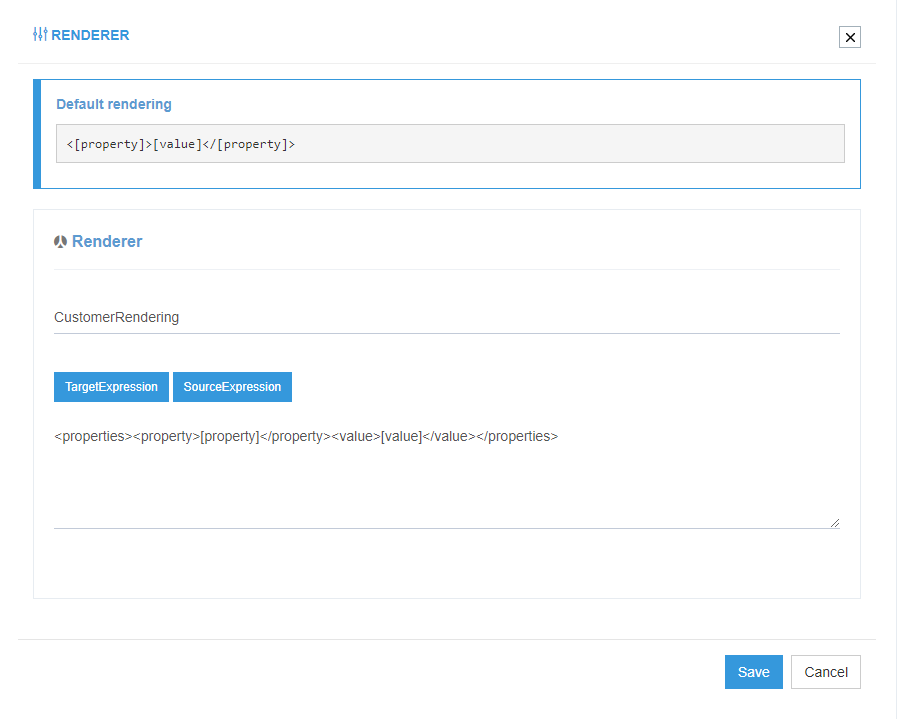The height and width of the screenshot is (719, 897).
Task: Select the TargetExpression token button
Action: pos(111,387)
